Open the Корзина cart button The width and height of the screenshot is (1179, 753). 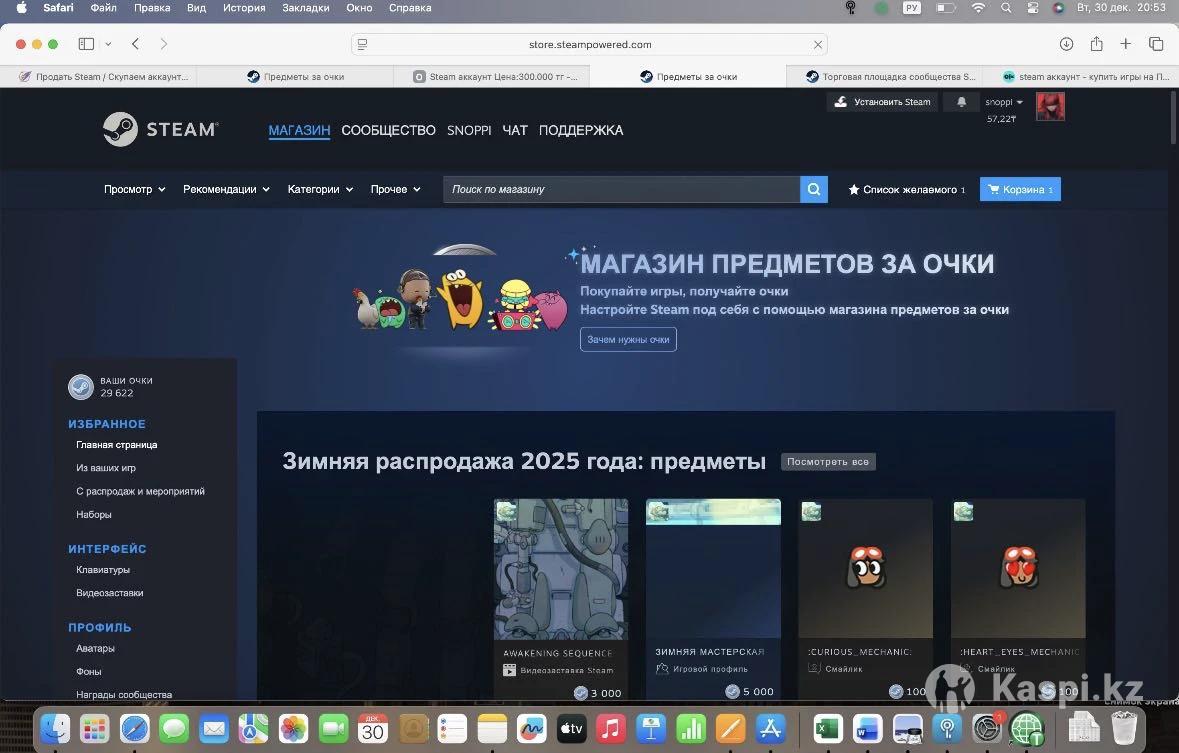tap(1020, 189)
